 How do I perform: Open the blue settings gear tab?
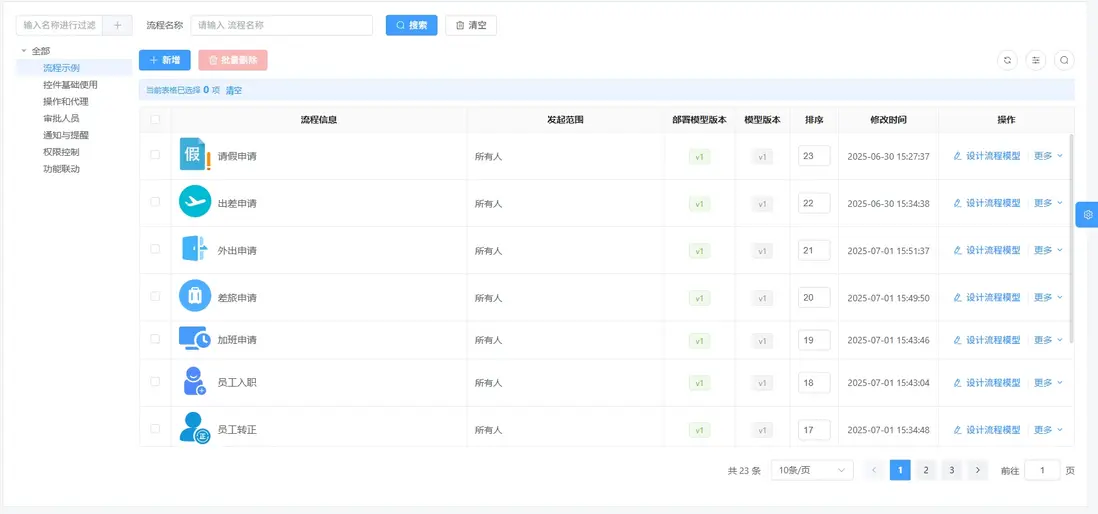pyautogui.click(x=1087, y=215)
